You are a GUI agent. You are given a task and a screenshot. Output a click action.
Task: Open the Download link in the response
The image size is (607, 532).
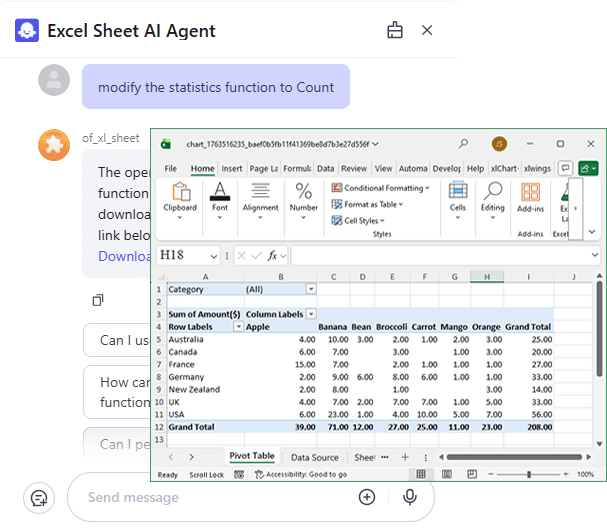pos(124,256)
